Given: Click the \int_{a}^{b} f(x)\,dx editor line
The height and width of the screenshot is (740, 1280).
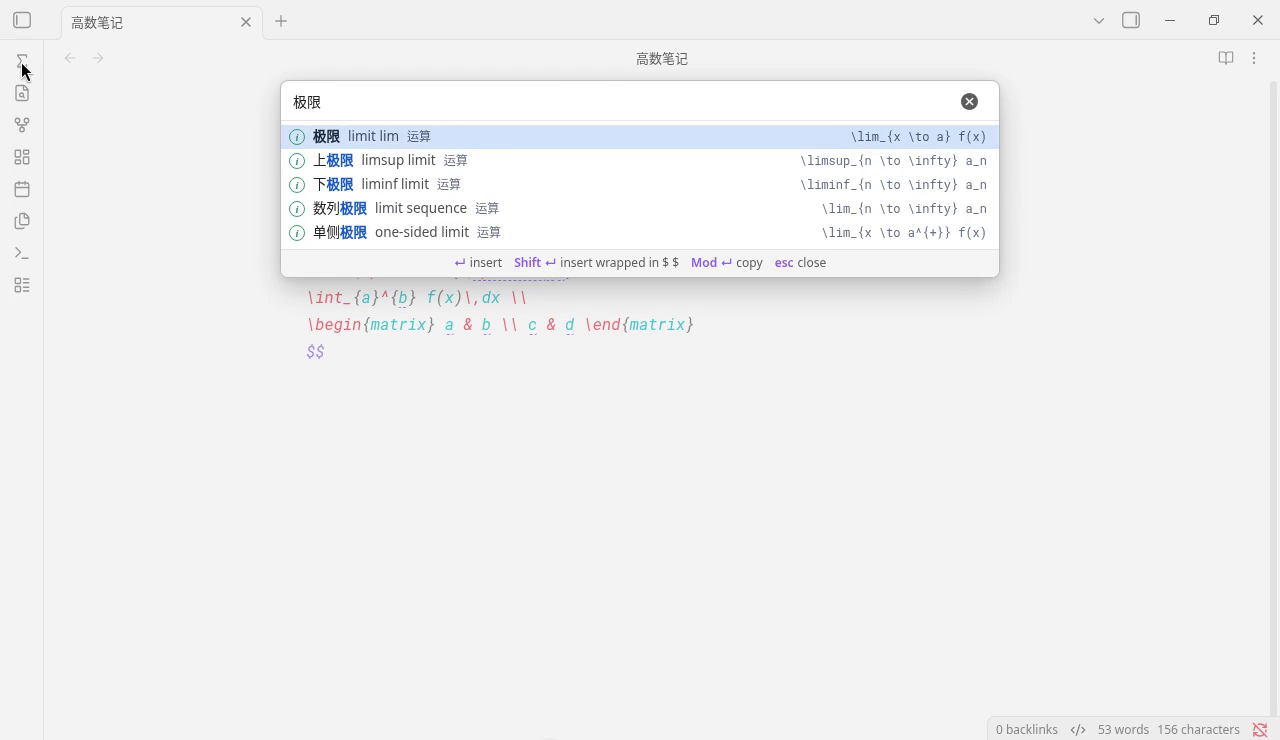Looking at the screenshot, I should pyautogui.click(x=417, y=298).
